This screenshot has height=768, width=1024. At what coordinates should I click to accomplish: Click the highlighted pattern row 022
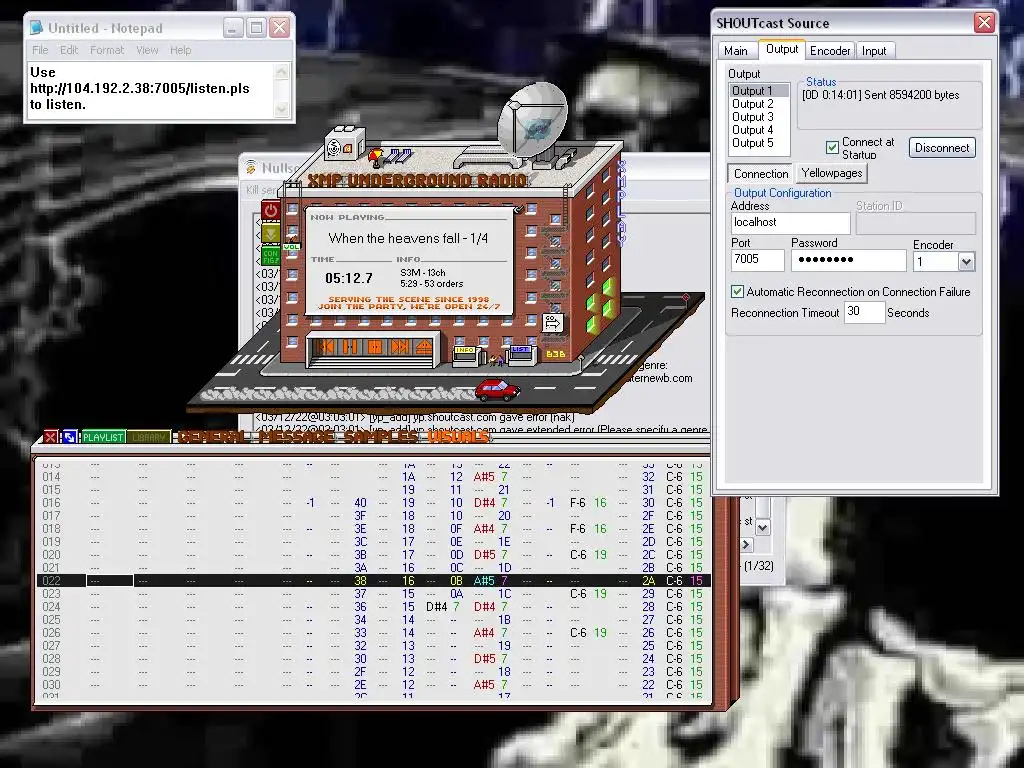coord(373,581)
